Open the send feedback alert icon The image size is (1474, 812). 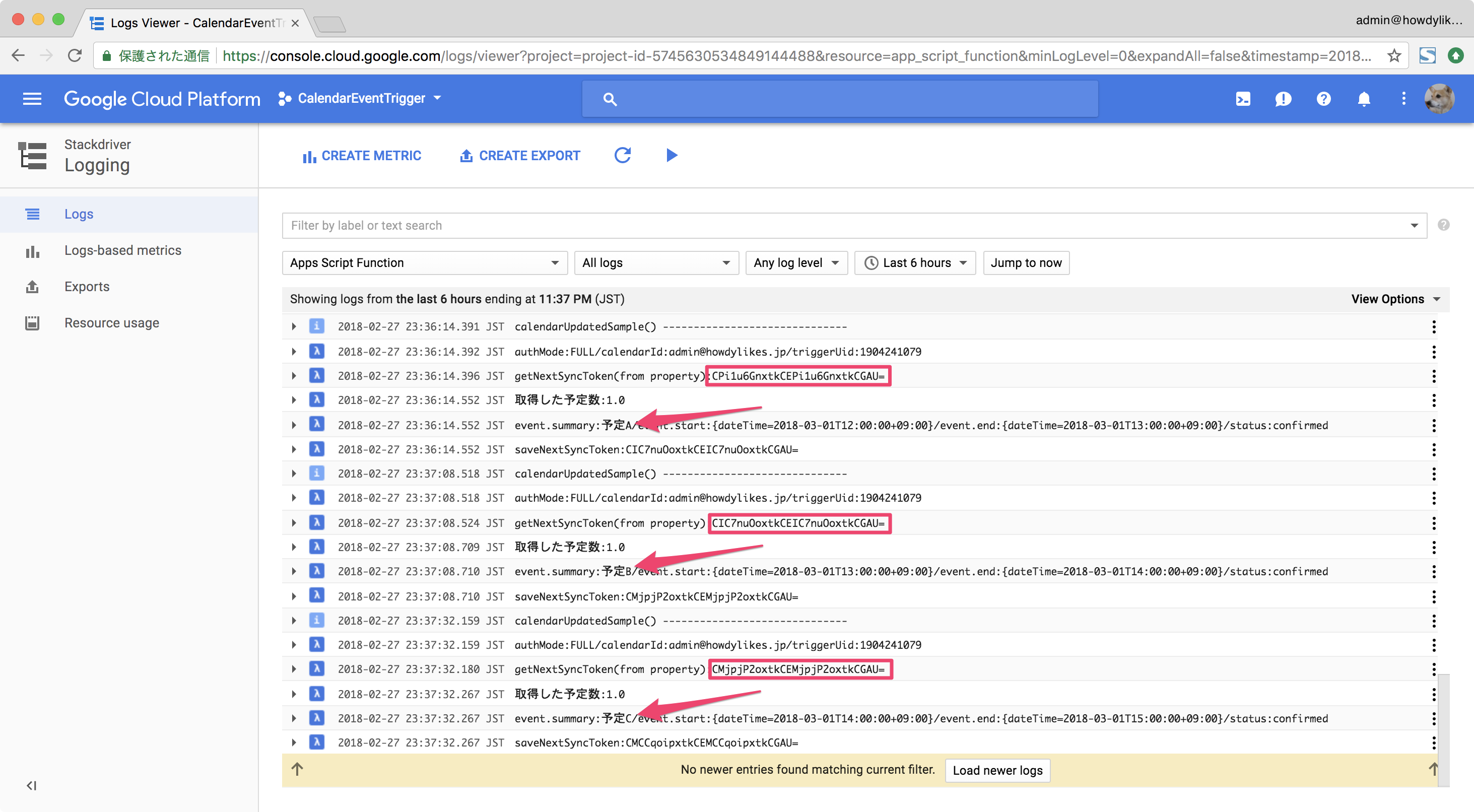pyautogui.click(x=1283, y=98)
